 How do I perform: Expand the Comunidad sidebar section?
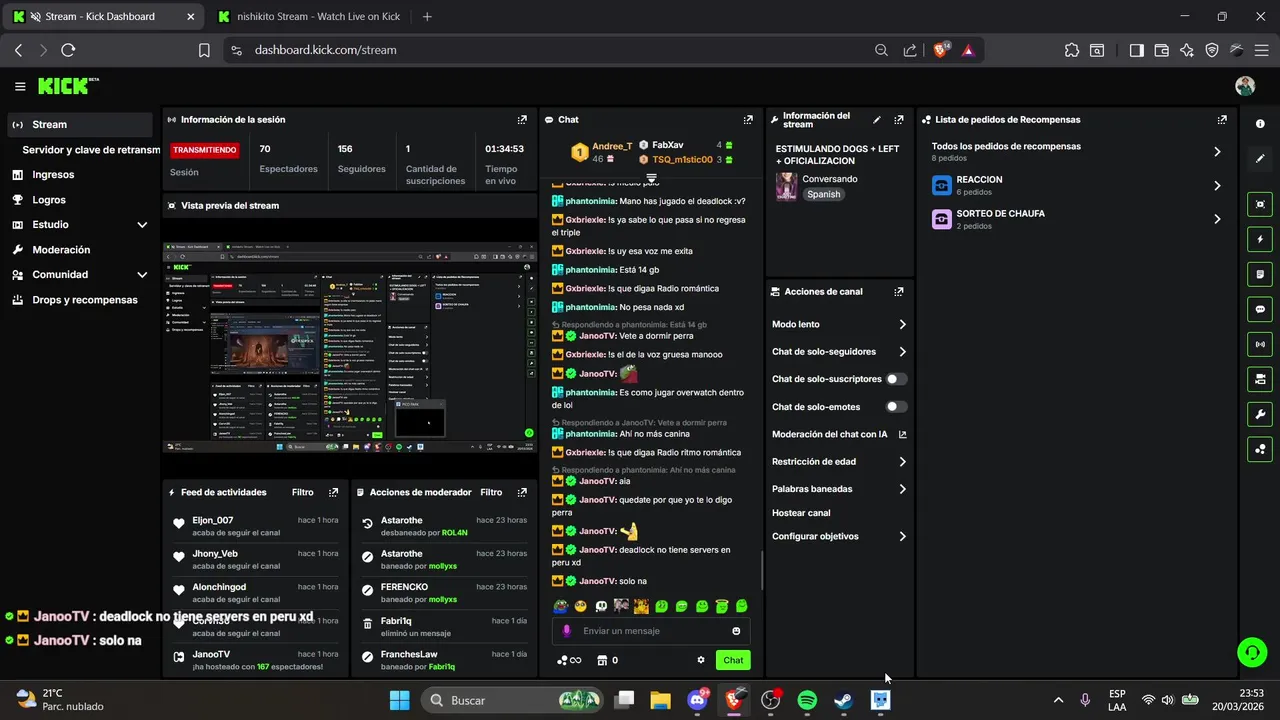142,275
